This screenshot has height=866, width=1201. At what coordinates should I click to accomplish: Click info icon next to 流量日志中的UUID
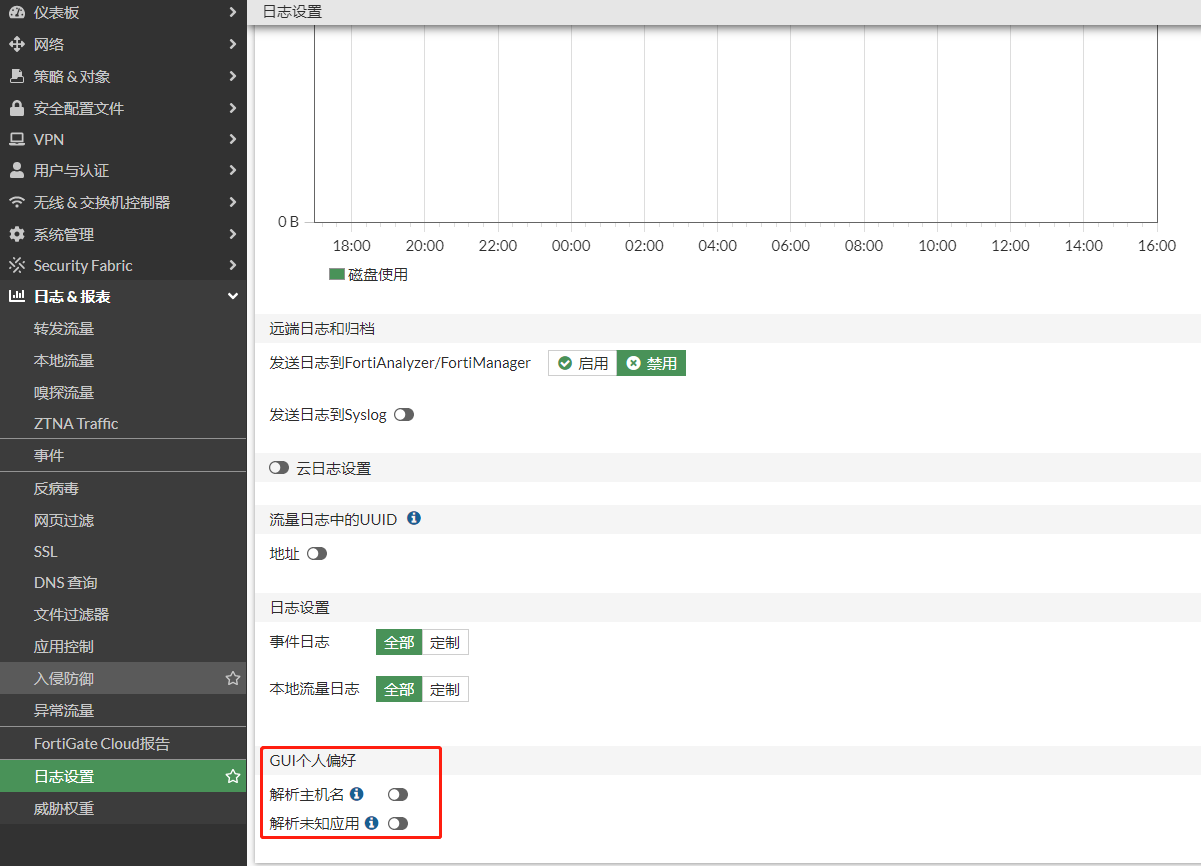[414, 518]
